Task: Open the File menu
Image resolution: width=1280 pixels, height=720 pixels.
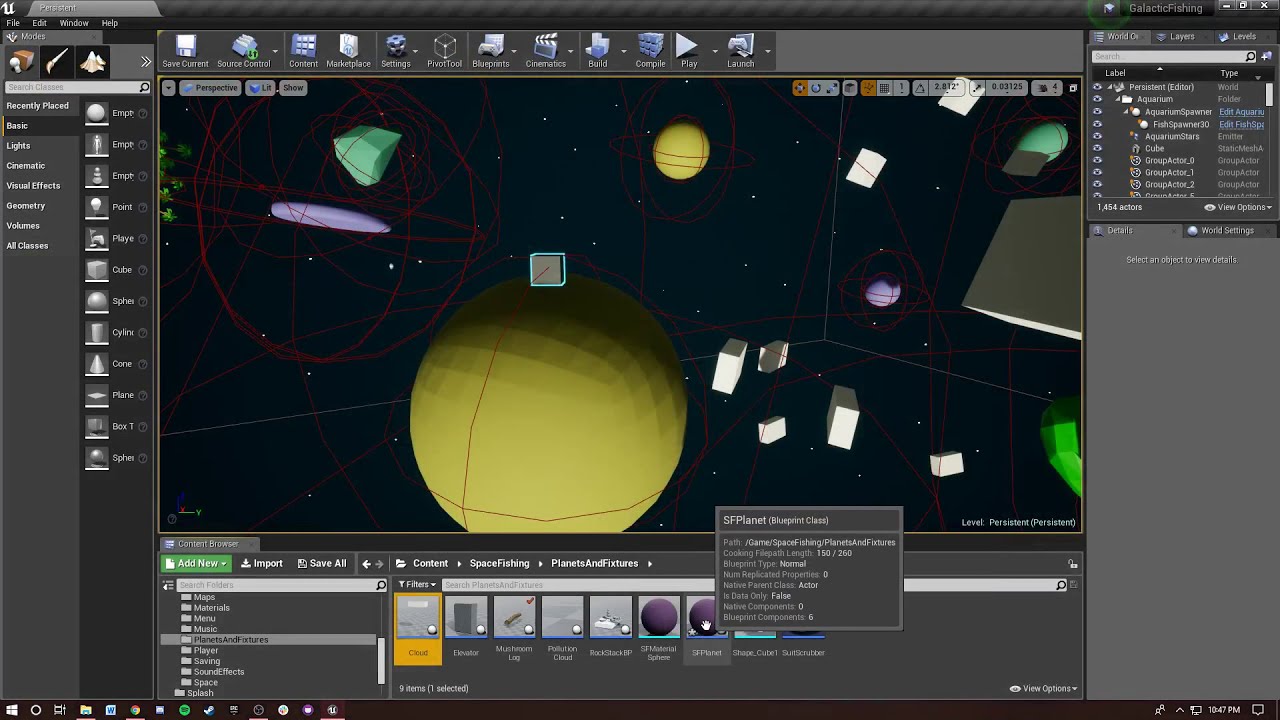Action: pyautogui.click(x=13, y=23)
